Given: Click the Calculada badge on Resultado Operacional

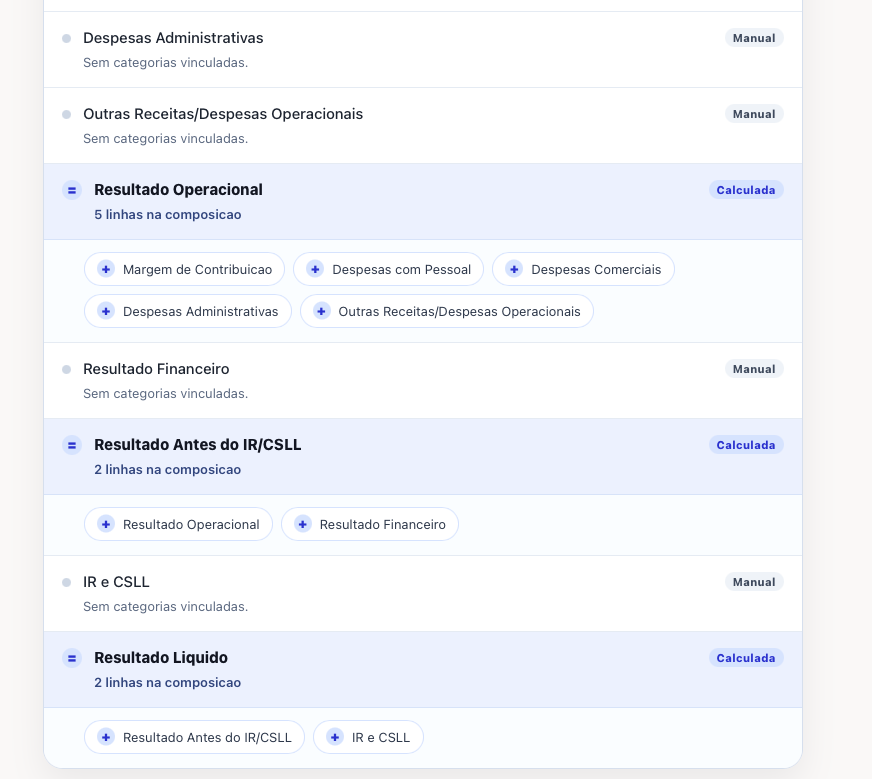Looking at the screenshot, I should [746, 190].
